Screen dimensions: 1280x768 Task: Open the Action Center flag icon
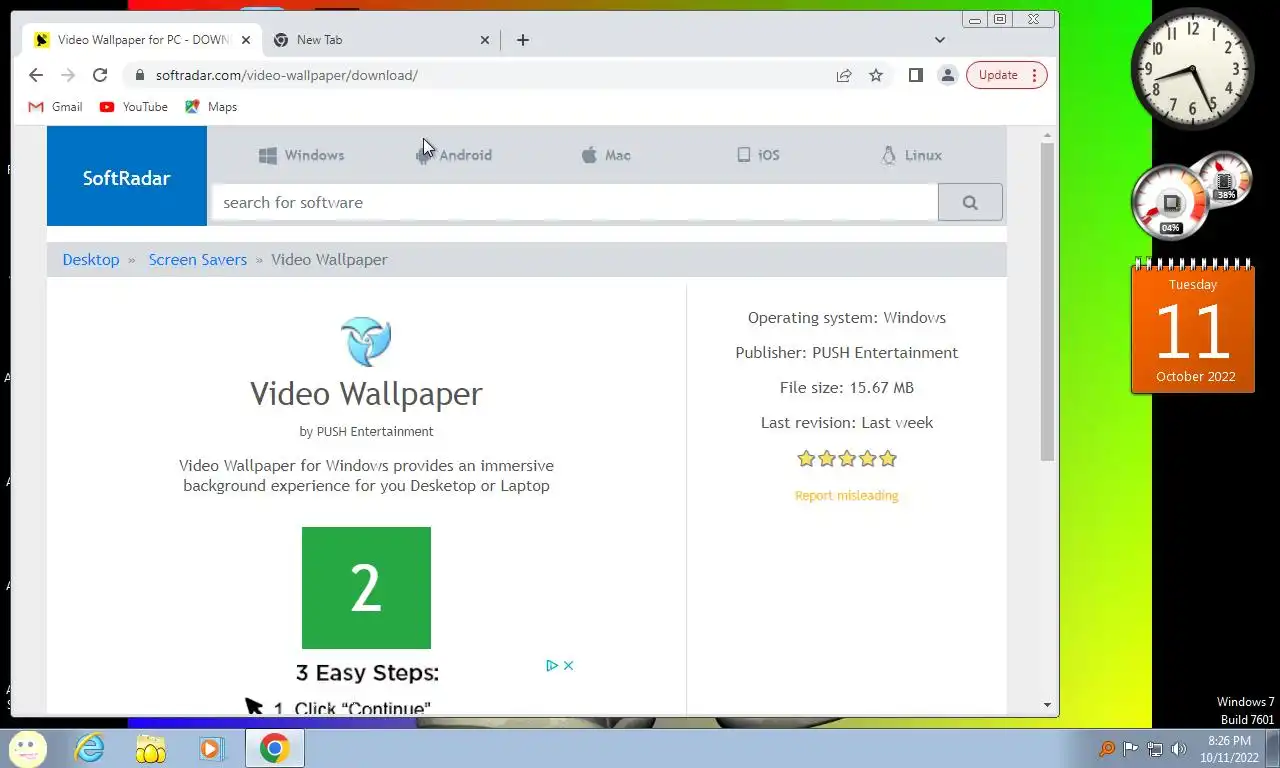(1131, 748)
